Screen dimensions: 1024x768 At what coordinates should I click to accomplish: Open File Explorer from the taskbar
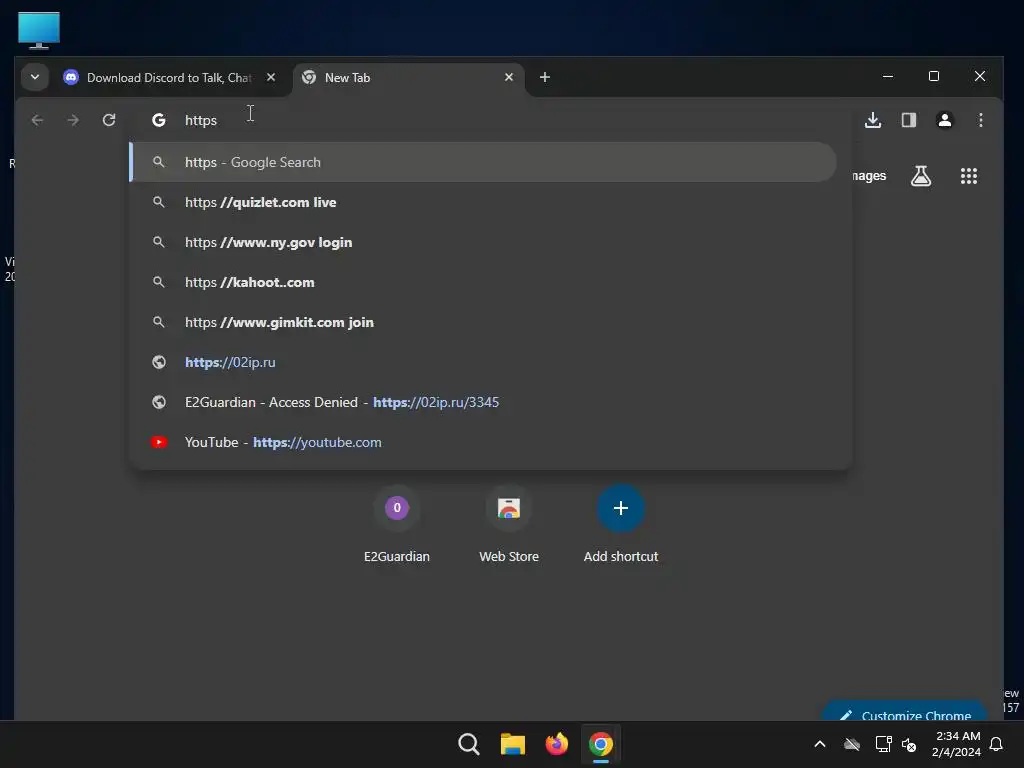513,744
